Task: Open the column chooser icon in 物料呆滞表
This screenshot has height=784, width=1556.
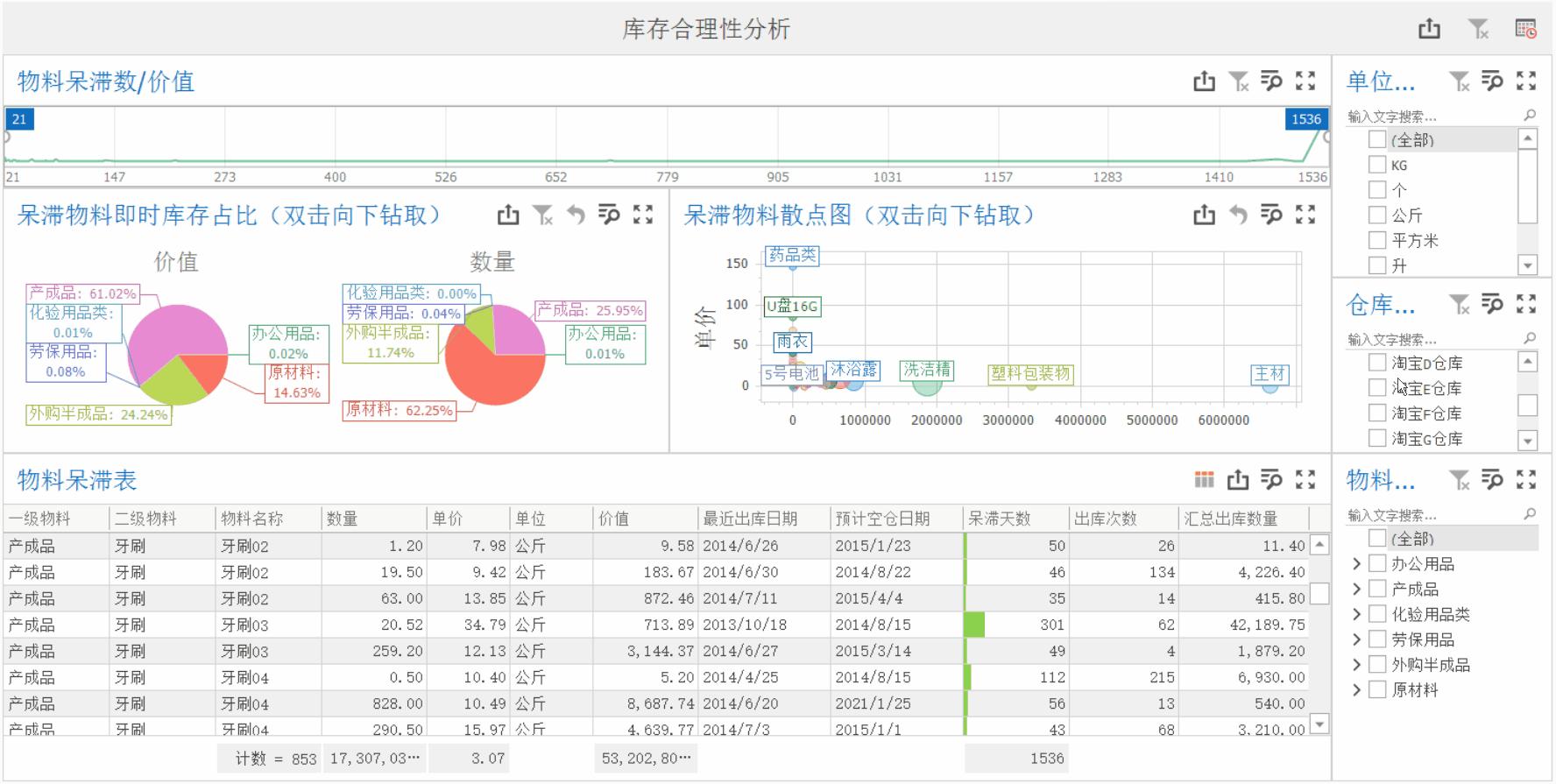Action: [x=1205, y=479]
